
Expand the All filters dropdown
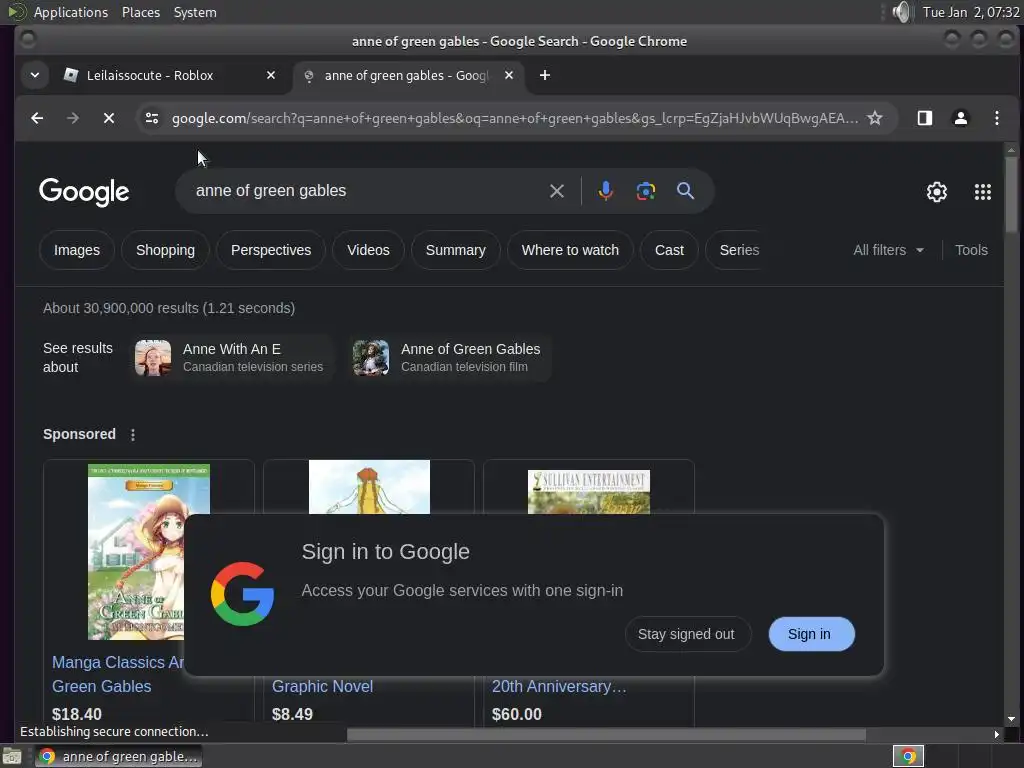(888, 250)
